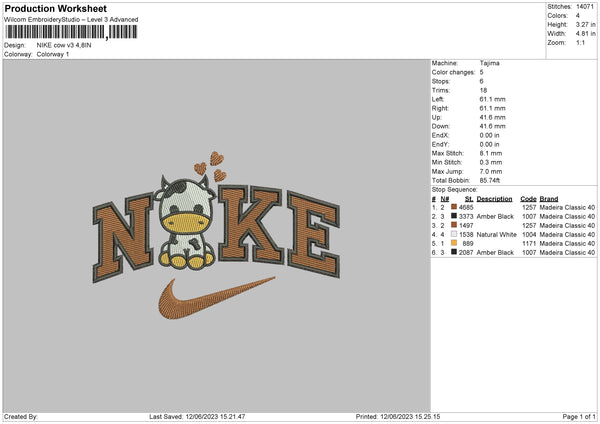Click the design name 'NIKE cow v3 4,8IN'
600x424 pixels.
pos(64,45)
